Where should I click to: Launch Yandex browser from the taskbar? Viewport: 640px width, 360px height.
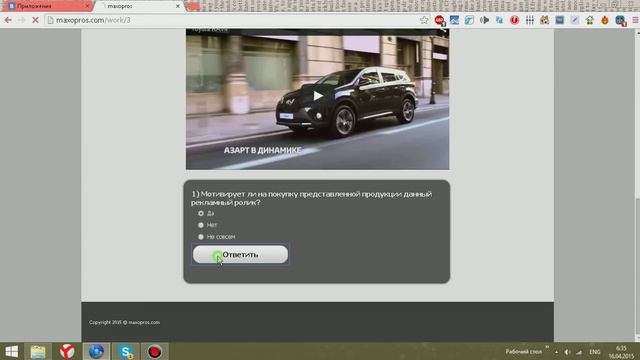coord(67,351)
